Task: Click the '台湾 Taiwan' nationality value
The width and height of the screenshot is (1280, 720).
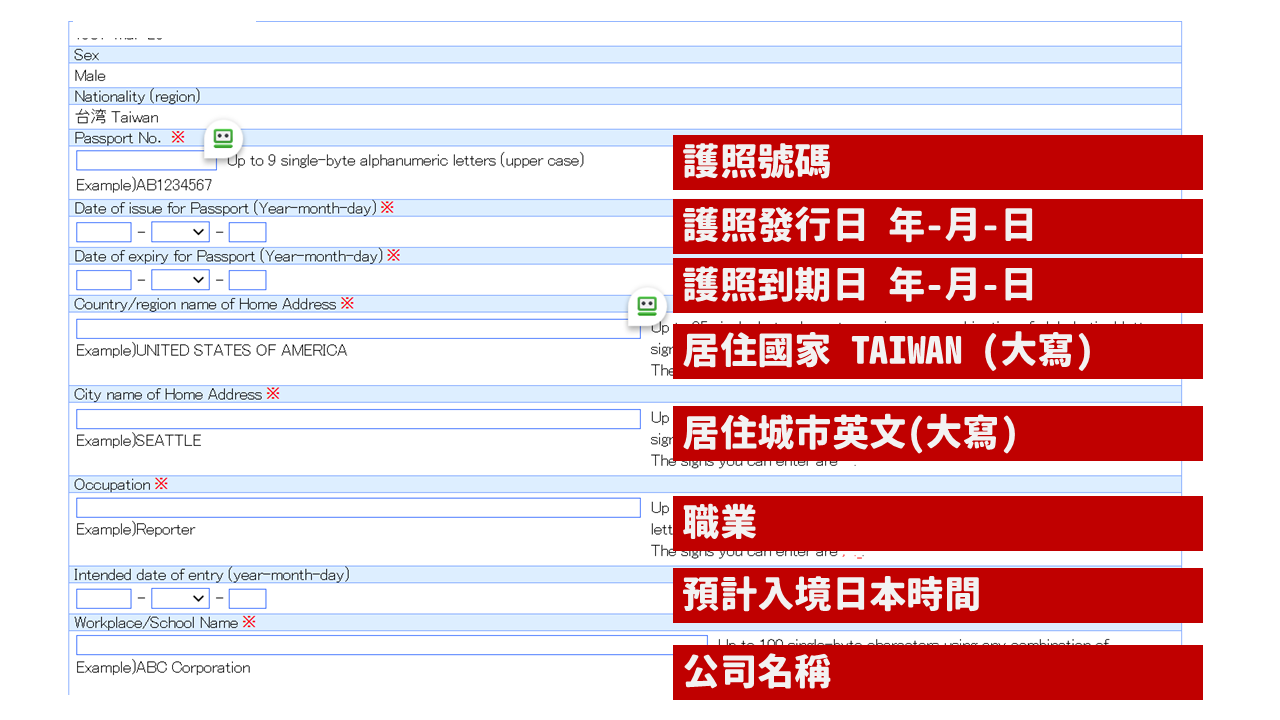Action: [117, 118]
